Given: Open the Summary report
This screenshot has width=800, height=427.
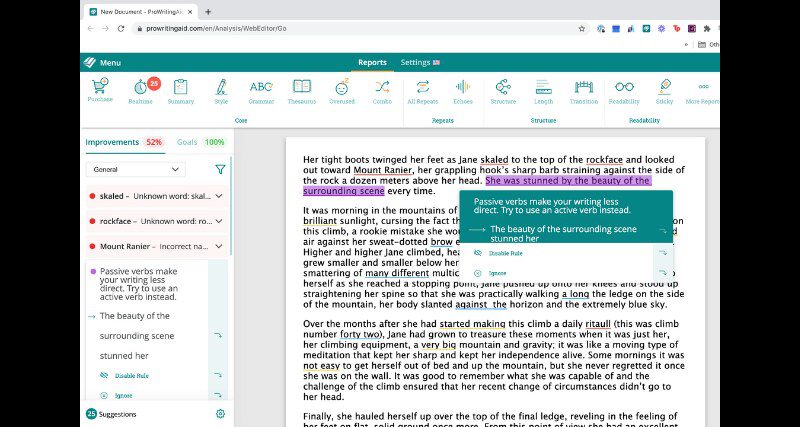Looking at the screenshot, I should click(181, 92).
